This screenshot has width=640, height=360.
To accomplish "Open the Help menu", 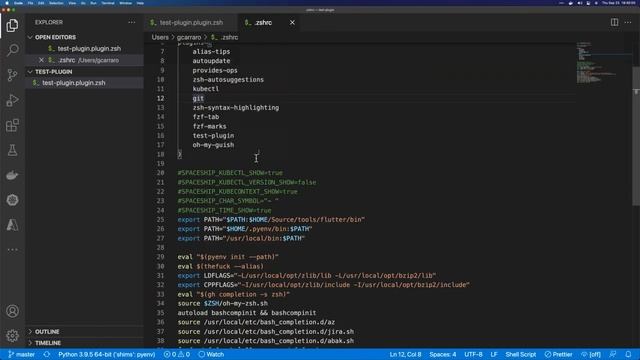I will coord(140,3).
